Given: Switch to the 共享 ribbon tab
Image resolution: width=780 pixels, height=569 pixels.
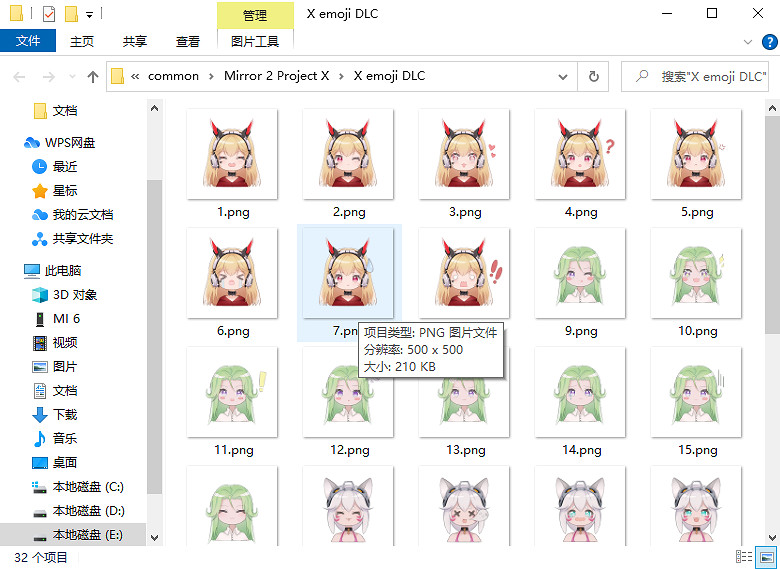Looking at the screenshot, I should [x=135, y=41].
